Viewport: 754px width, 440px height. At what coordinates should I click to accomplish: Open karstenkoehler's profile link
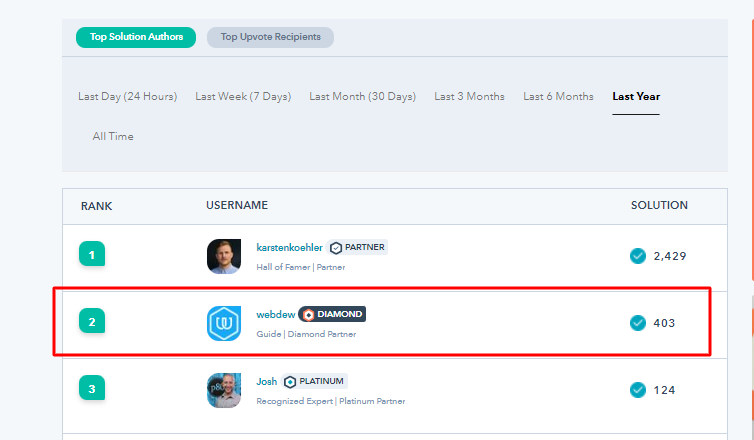289,247
